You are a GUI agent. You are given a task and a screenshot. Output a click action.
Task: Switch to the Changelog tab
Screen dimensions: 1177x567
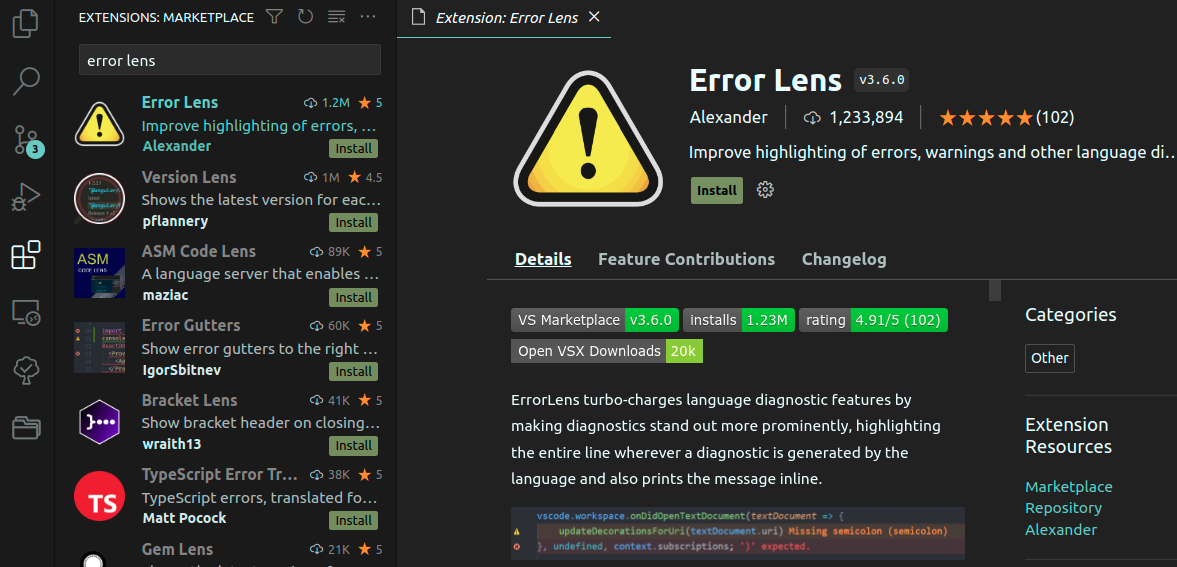tap(844, 259)
